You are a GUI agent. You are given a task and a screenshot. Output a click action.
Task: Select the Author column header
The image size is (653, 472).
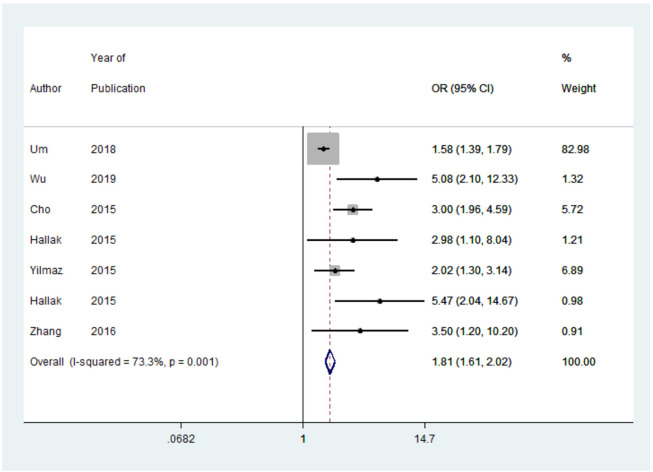pyautogui.click(x=45, y=88)
